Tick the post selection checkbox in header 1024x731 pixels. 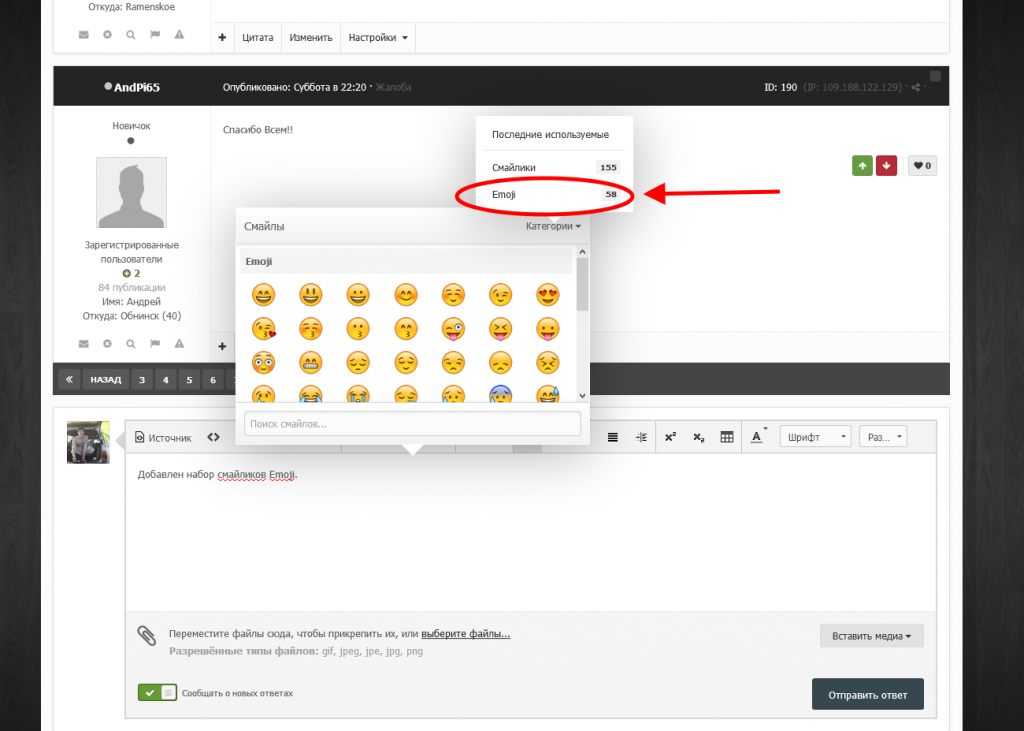935,76
